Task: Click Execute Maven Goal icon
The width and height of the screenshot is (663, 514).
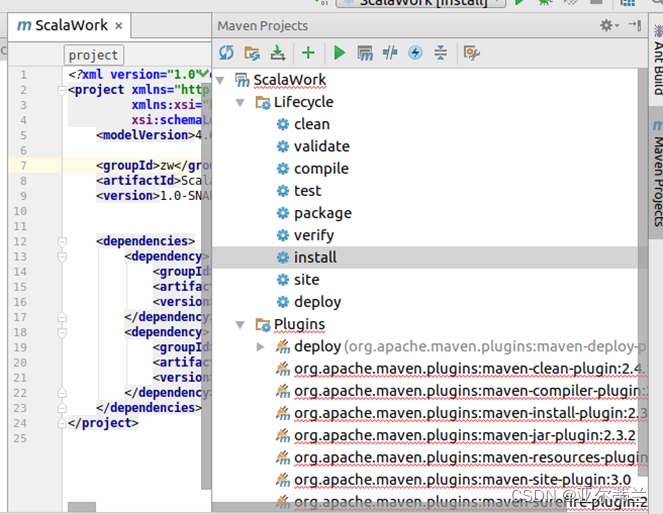Action: 365,53
